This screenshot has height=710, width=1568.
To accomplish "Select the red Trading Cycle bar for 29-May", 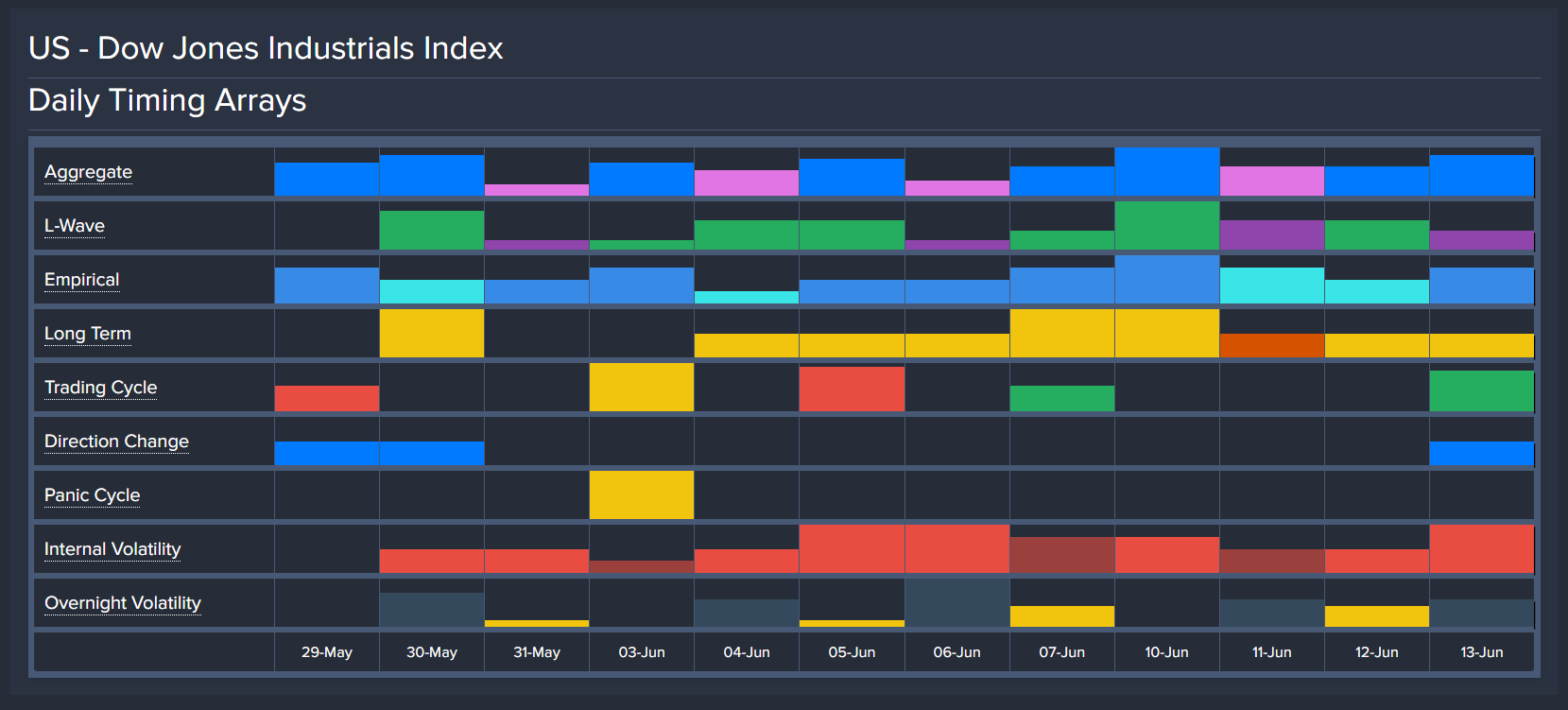I will point(327,398).
